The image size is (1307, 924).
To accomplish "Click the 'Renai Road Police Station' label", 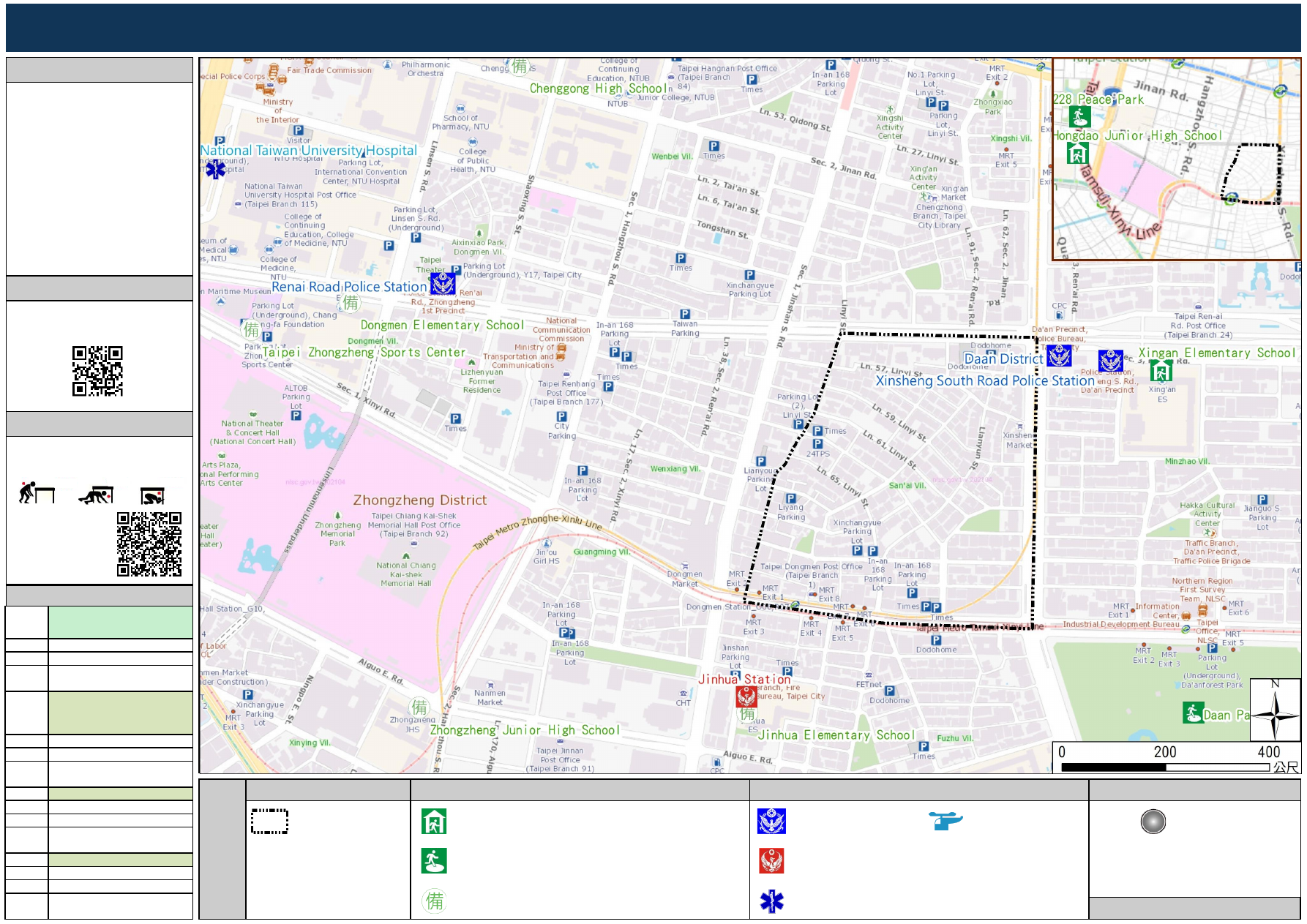I will tap(349, 287).
